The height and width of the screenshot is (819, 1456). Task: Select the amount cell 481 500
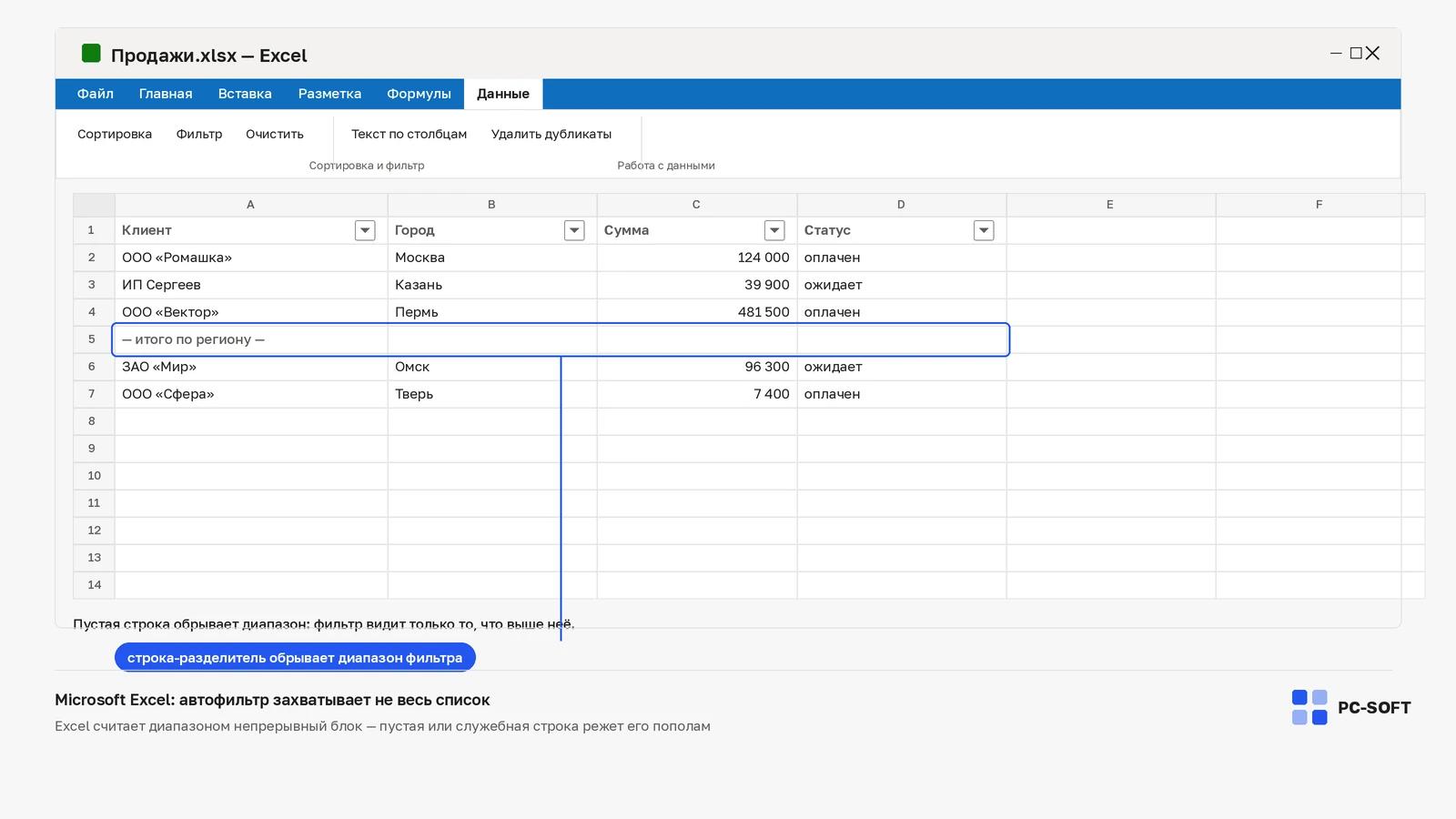(697, 312)
